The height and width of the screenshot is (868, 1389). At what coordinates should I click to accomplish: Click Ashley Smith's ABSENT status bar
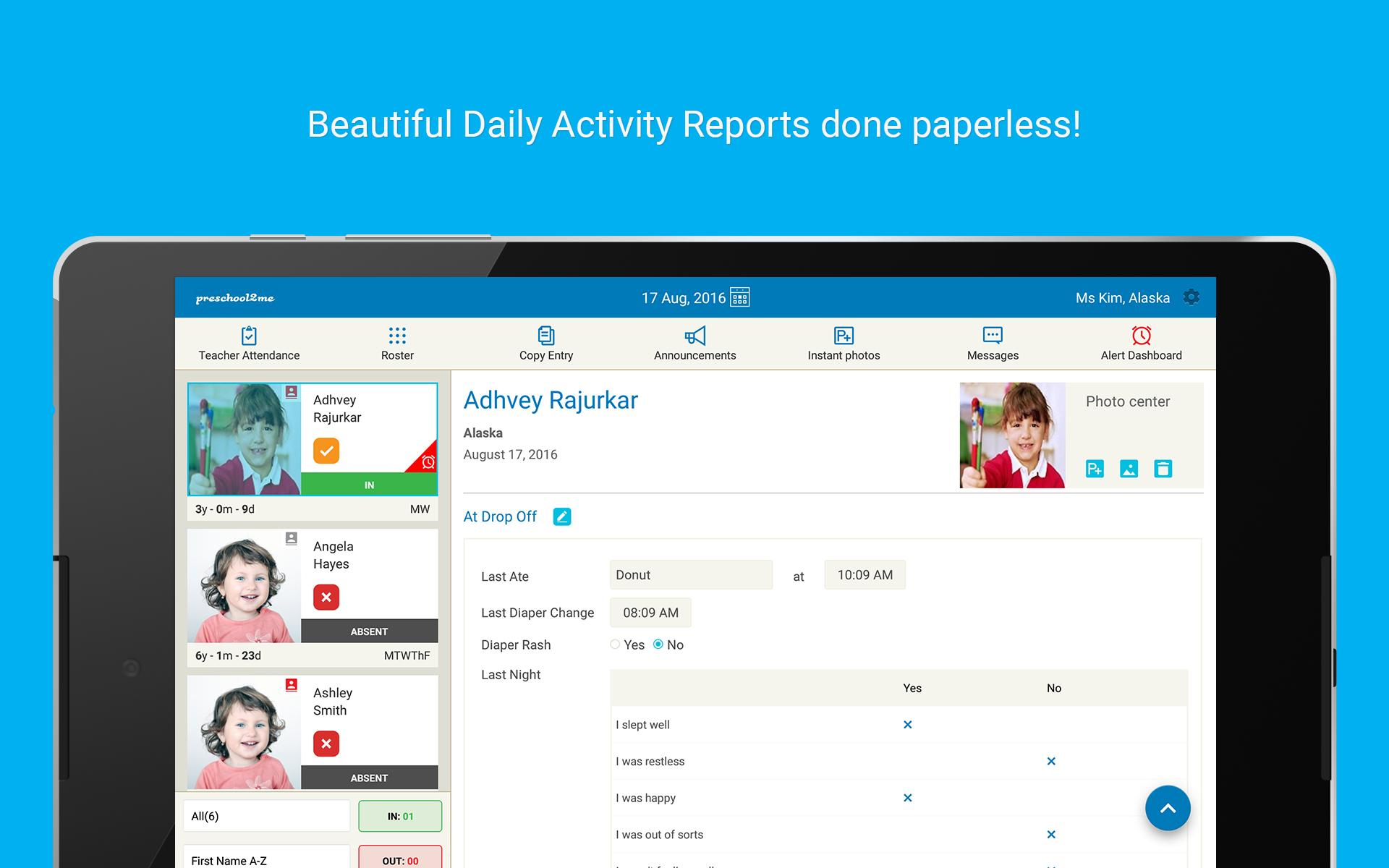(369, 778)
